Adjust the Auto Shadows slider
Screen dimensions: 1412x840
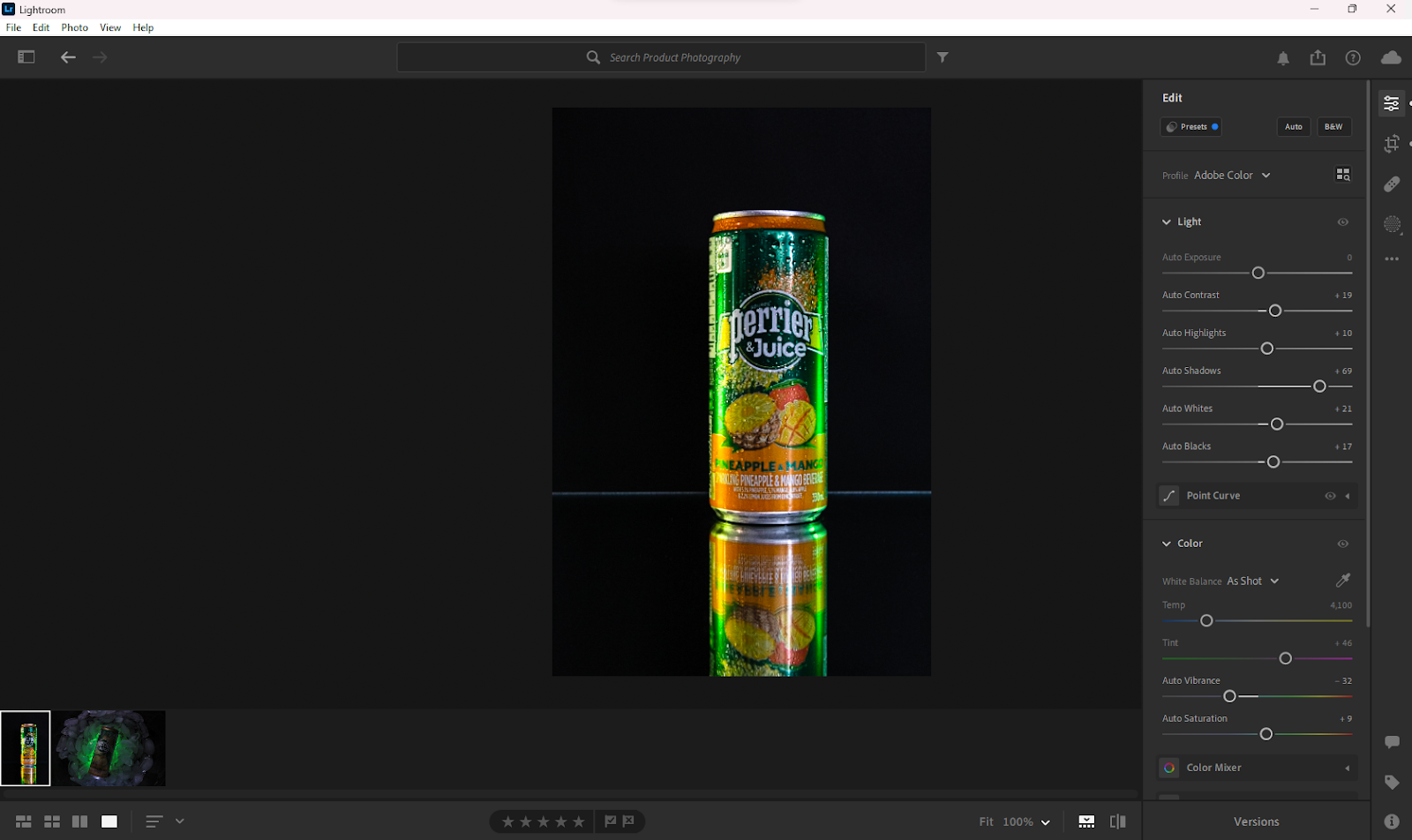tap(1319, 386)
